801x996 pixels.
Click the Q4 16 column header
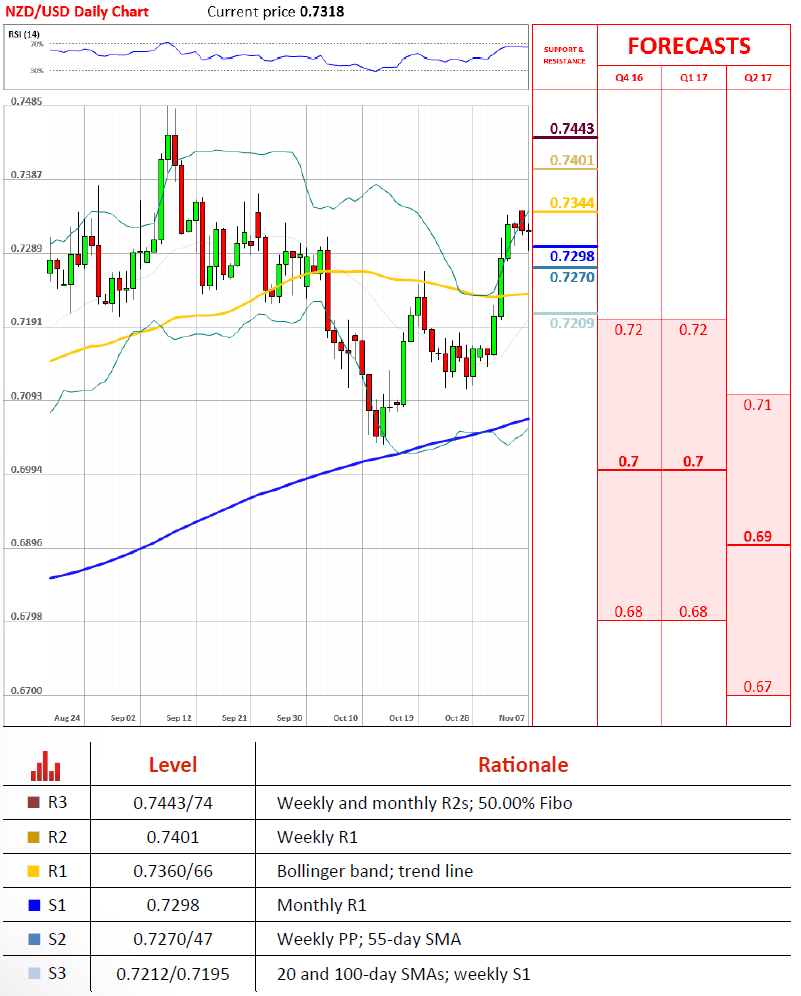(x=629, y=77)
